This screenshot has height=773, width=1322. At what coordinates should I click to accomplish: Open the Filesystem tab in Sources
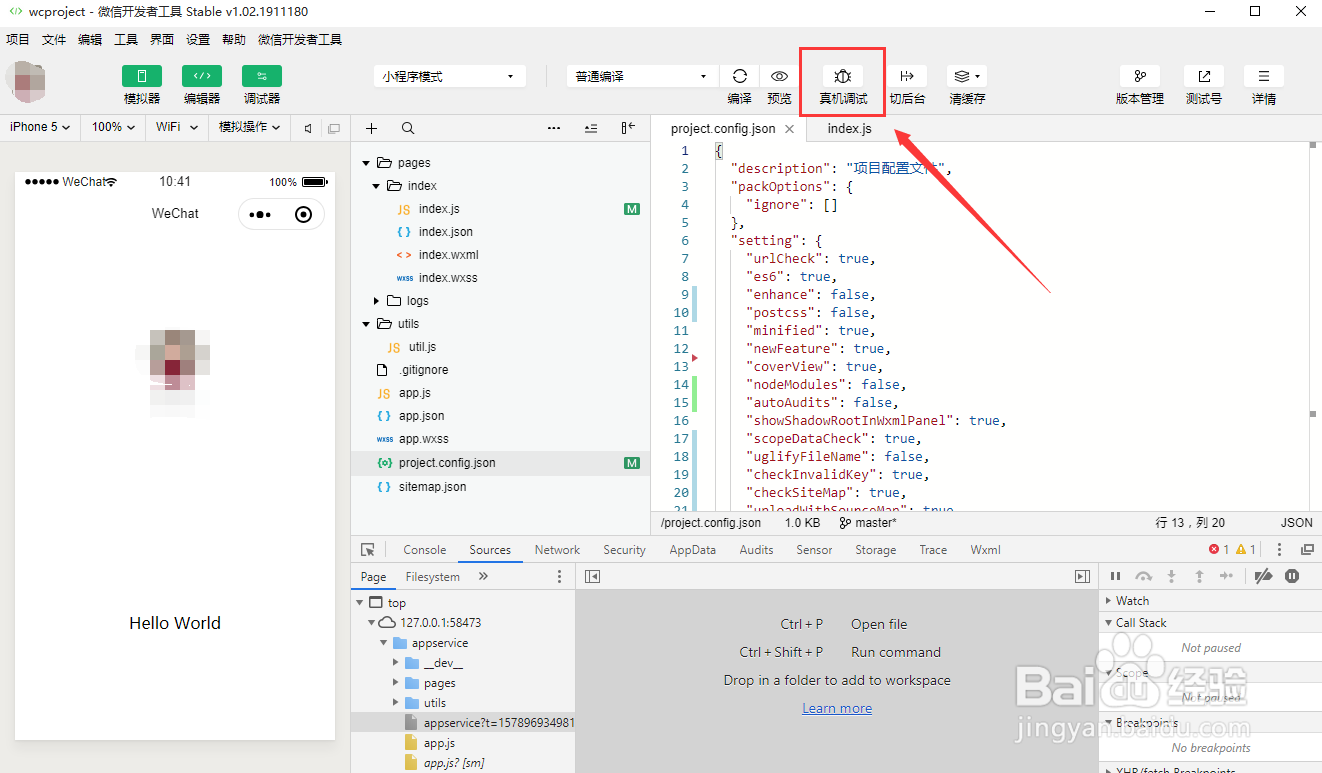(433, 577)
